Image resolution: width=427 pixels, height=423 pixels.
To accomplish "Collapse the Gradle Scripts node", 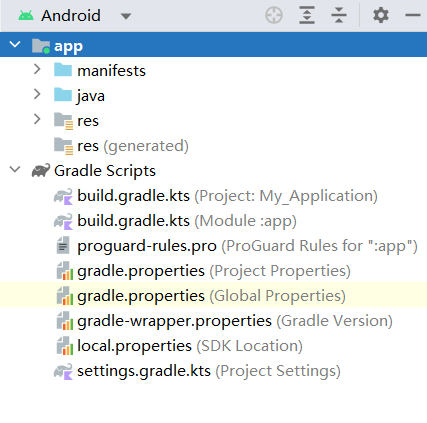I will [15, 170].
